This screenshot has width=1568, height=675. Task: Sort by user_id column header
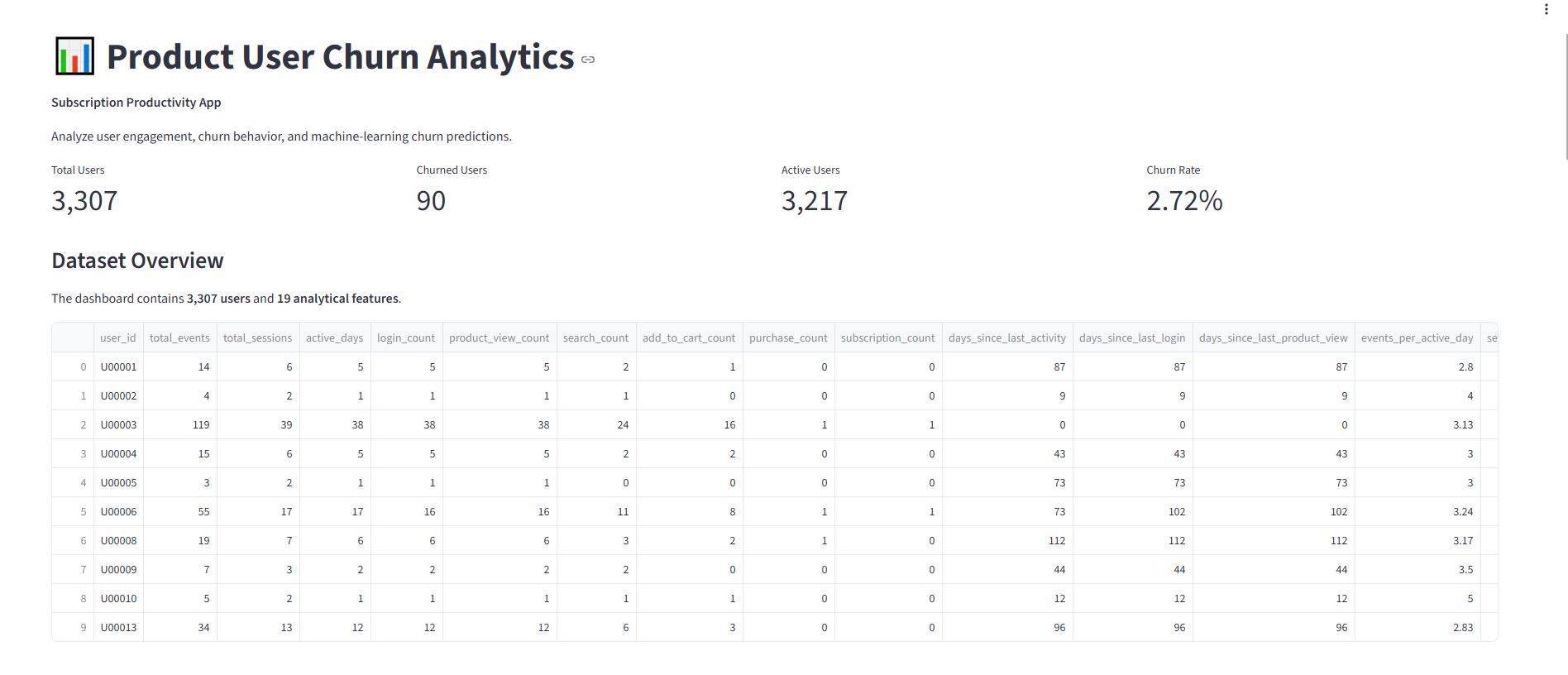[118, 337]
